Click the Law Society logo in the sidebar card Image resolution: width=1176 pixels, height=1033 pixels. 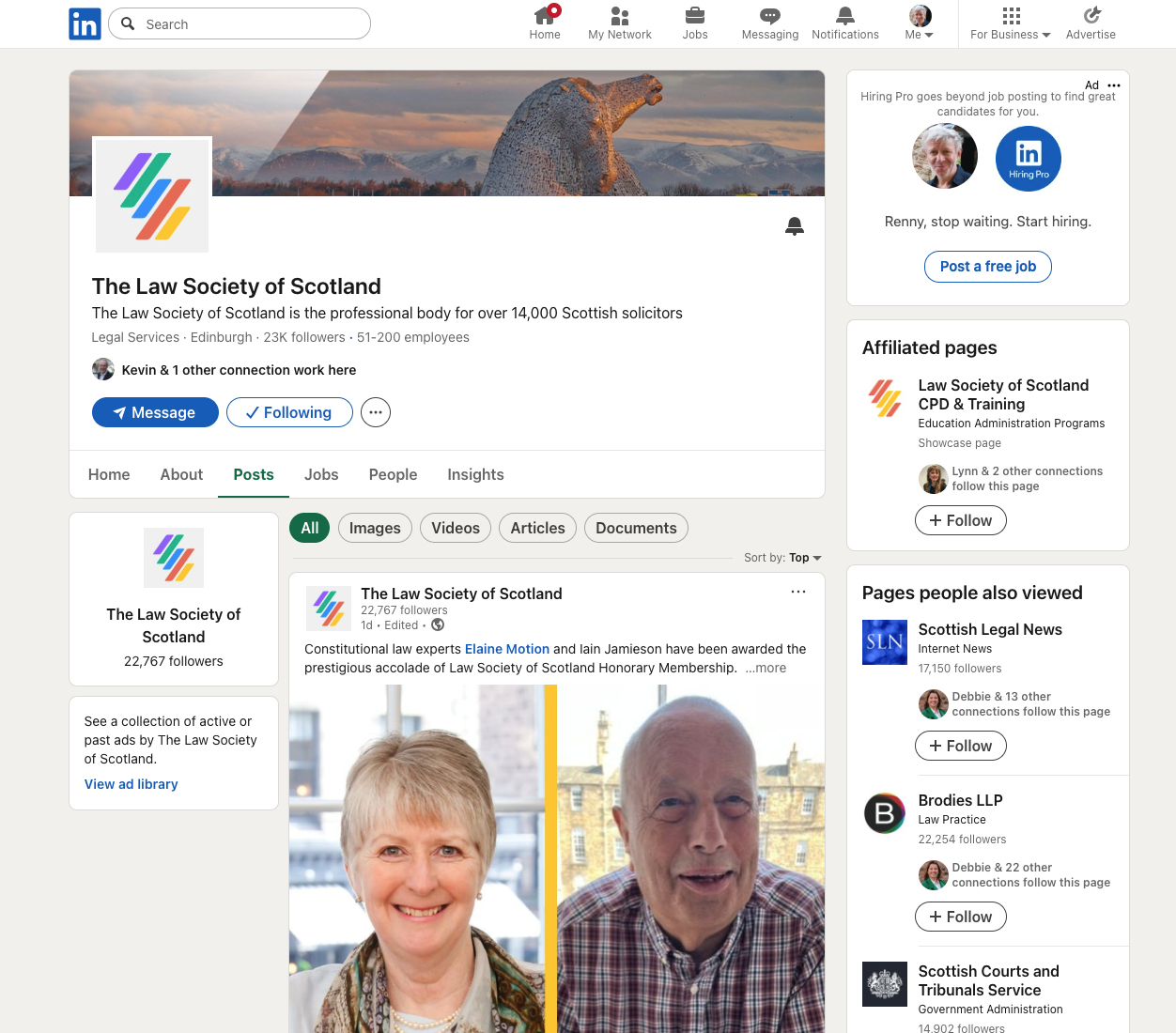(x=174, y=558)
